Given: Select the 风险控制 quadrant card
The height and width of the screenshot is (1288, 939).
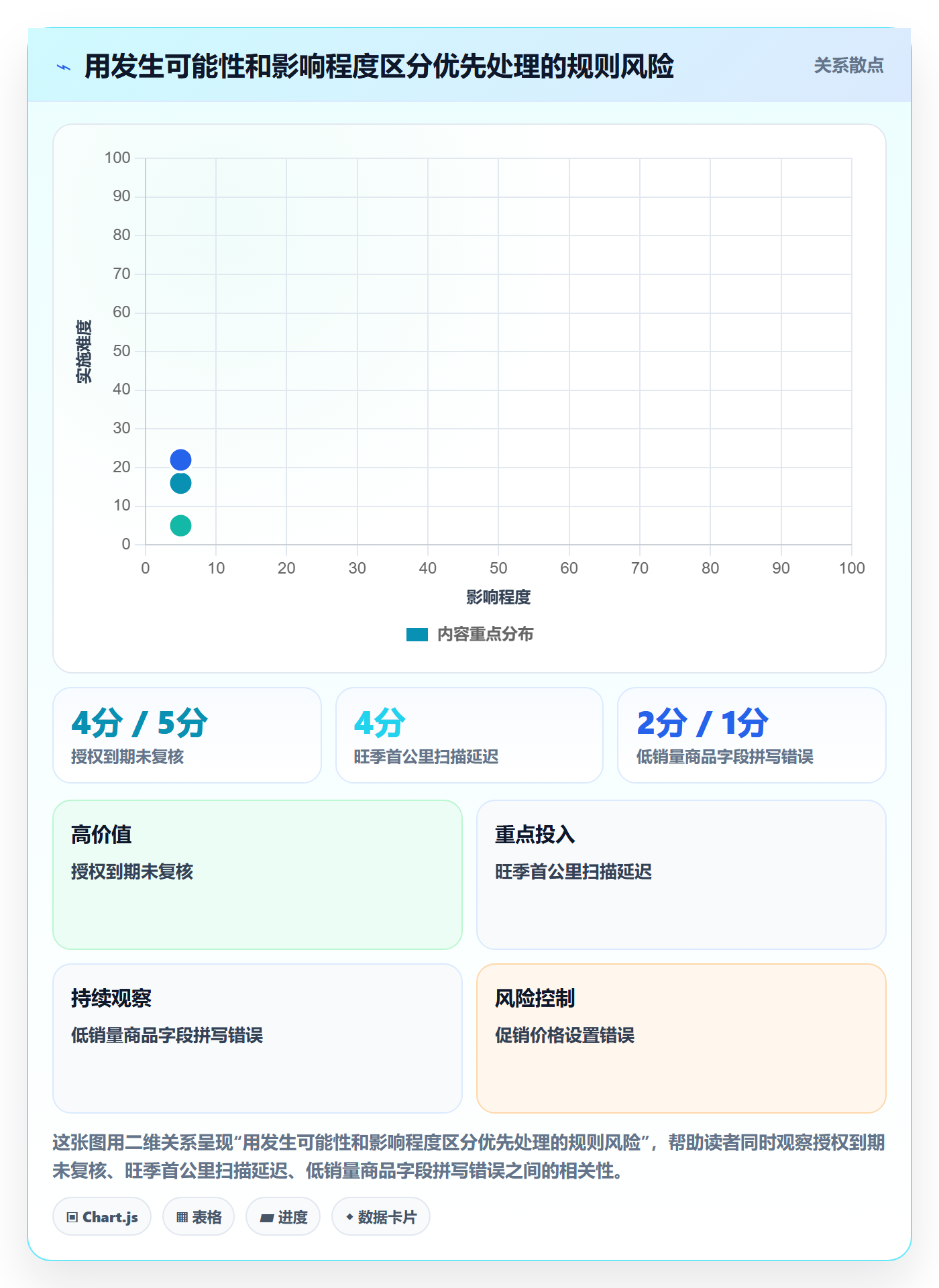Looking at the screenshot, I should point(681,1038).
